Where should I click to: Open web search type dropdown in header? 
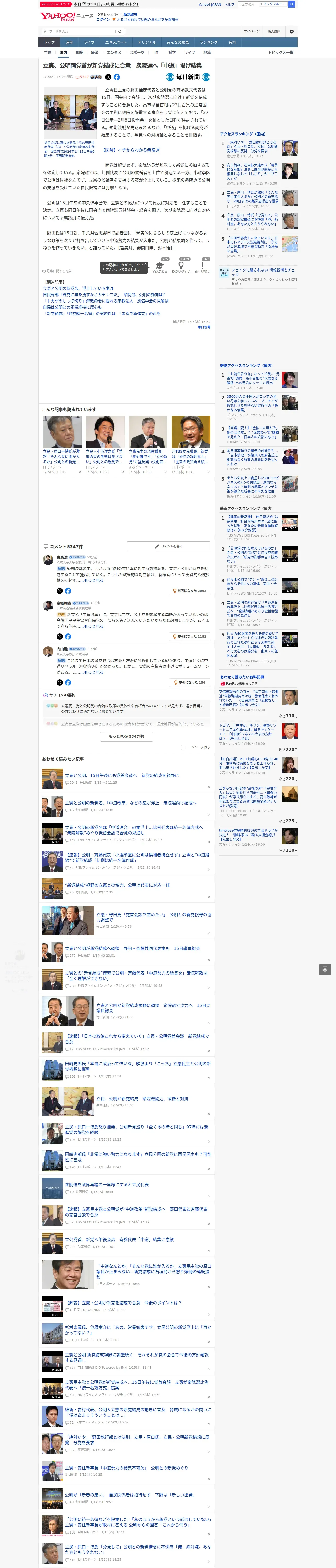pos(273,4)
